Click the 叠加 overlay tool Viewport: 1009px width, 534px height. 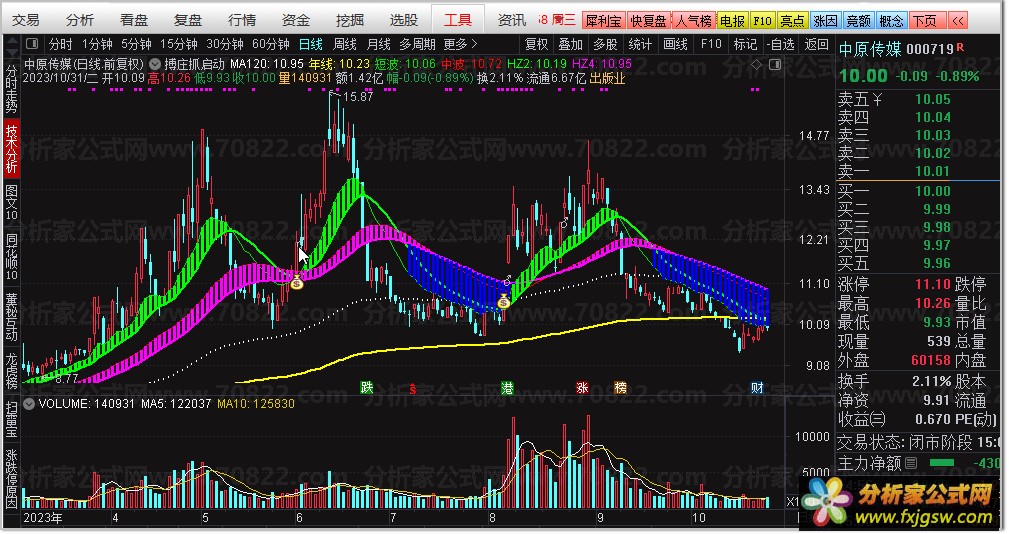click(x=570, y=44)
